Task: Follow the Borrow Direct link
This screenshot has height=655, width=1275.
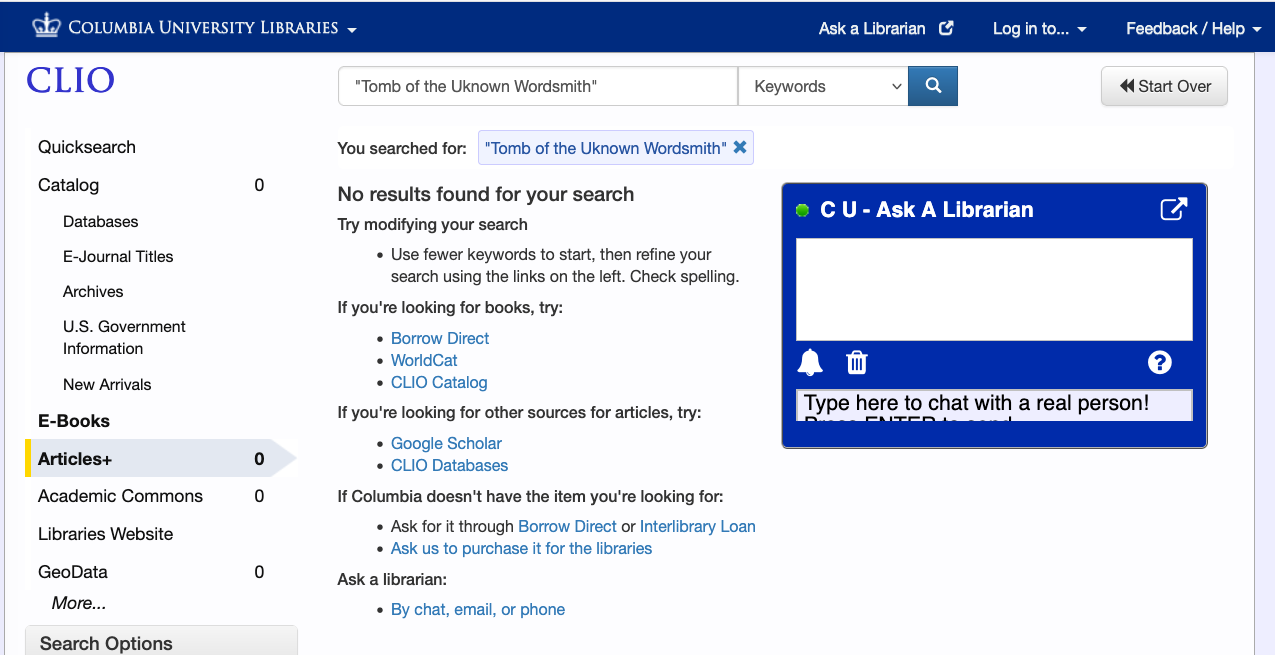Action: [439, 338]
